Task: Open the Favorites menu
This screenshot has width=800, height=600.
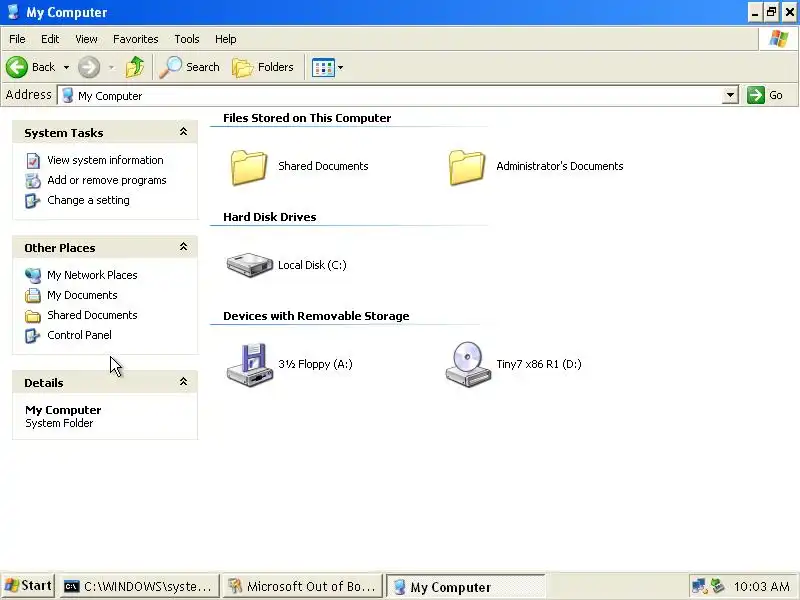Action: pyautogui.click(x=136, y=39)
